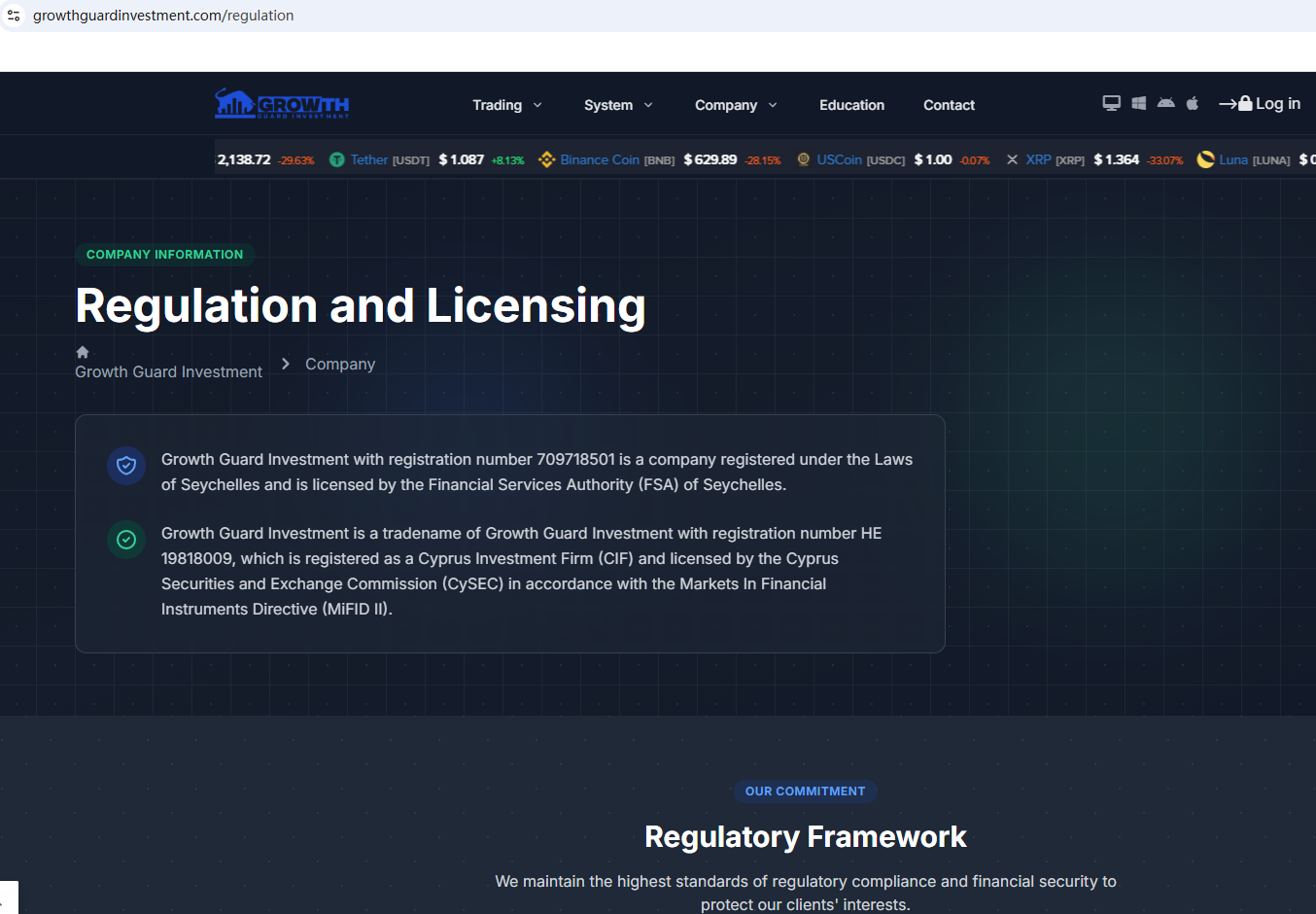
Task: Click the desktop web platform icon
Action: point(1111,103)
